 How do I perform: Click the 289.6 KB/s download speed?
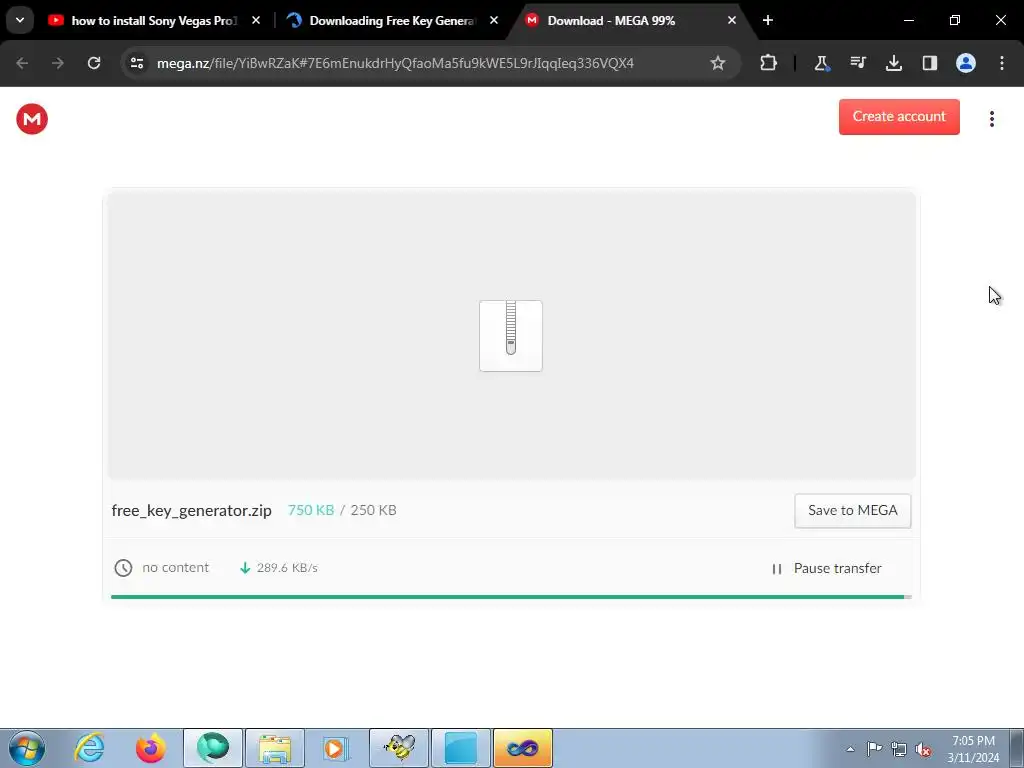tap(287, 568)
